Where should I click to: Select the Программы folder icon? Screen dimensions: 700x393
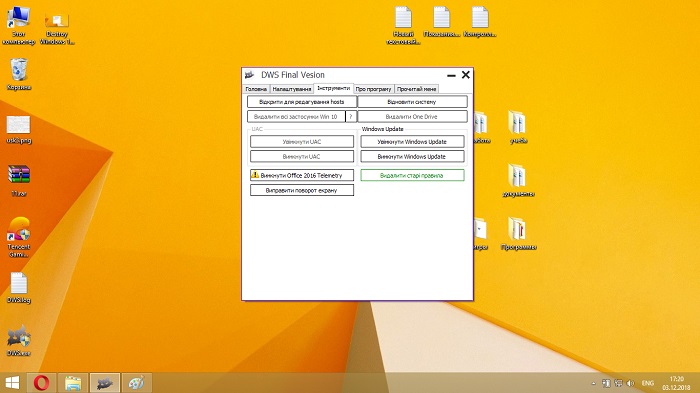518,234
